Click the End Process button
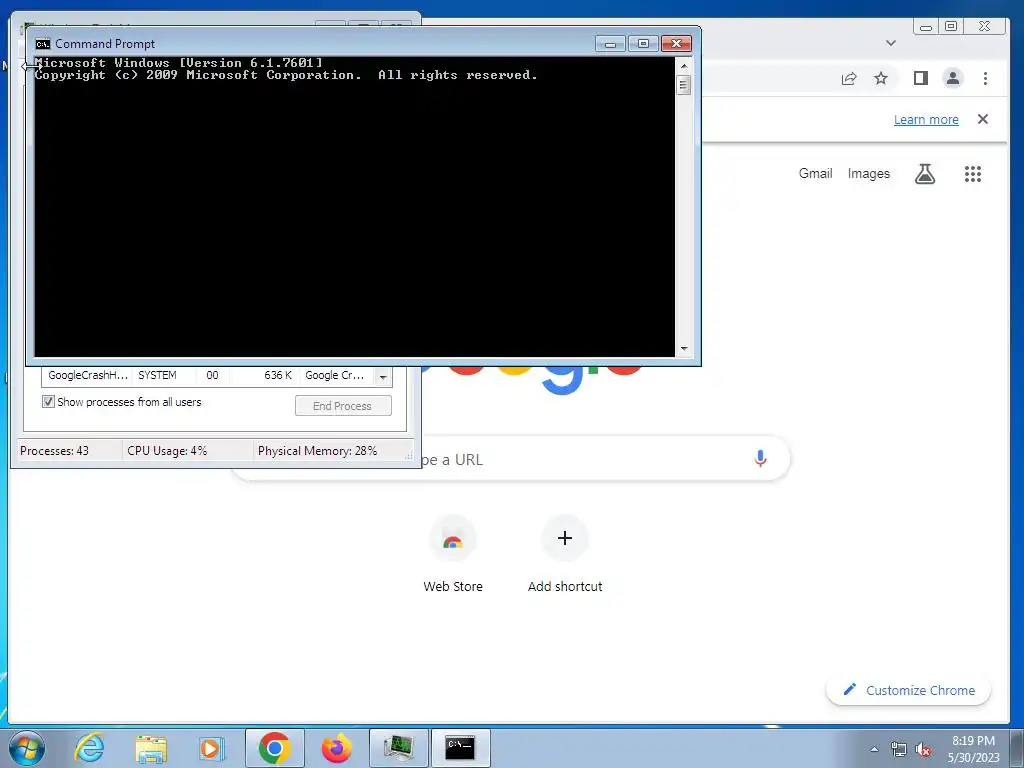1024x768 pixels. point(343,406)
